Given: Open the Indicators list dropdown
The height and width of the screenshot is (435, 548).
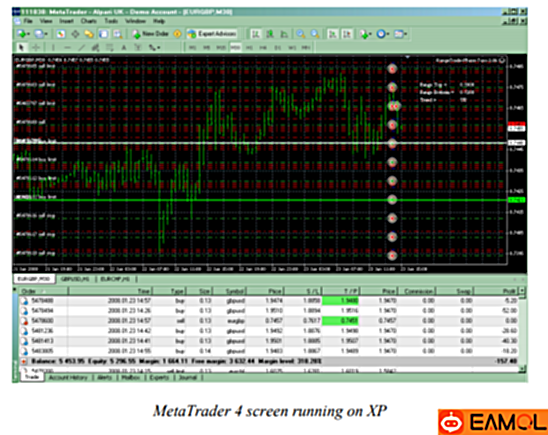Looking at the screenshot, I should (365, 34).
